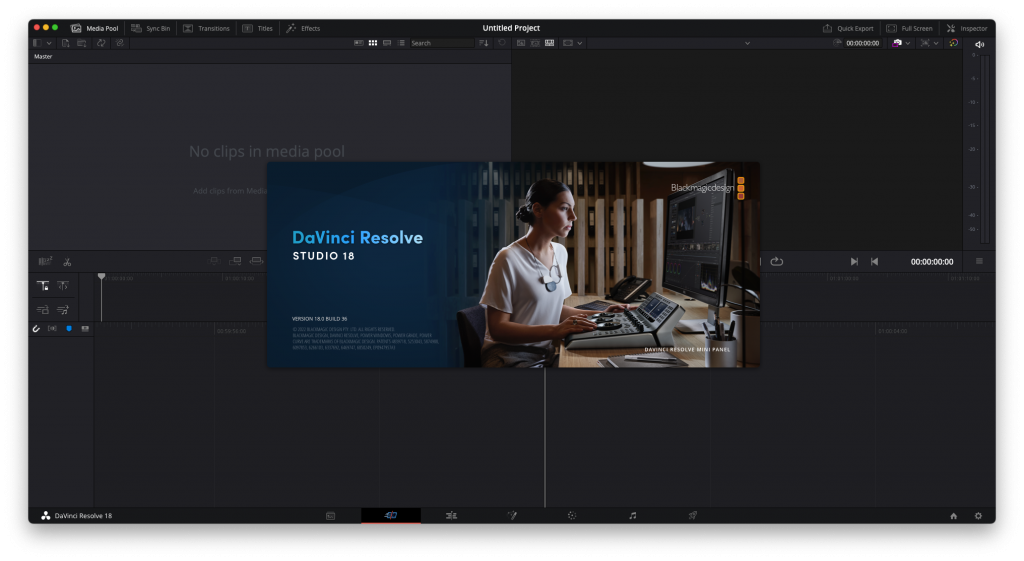Viewport: 1024px width, 561px height.
Task: Switch to the Fusion page
Action: (512, 516)
